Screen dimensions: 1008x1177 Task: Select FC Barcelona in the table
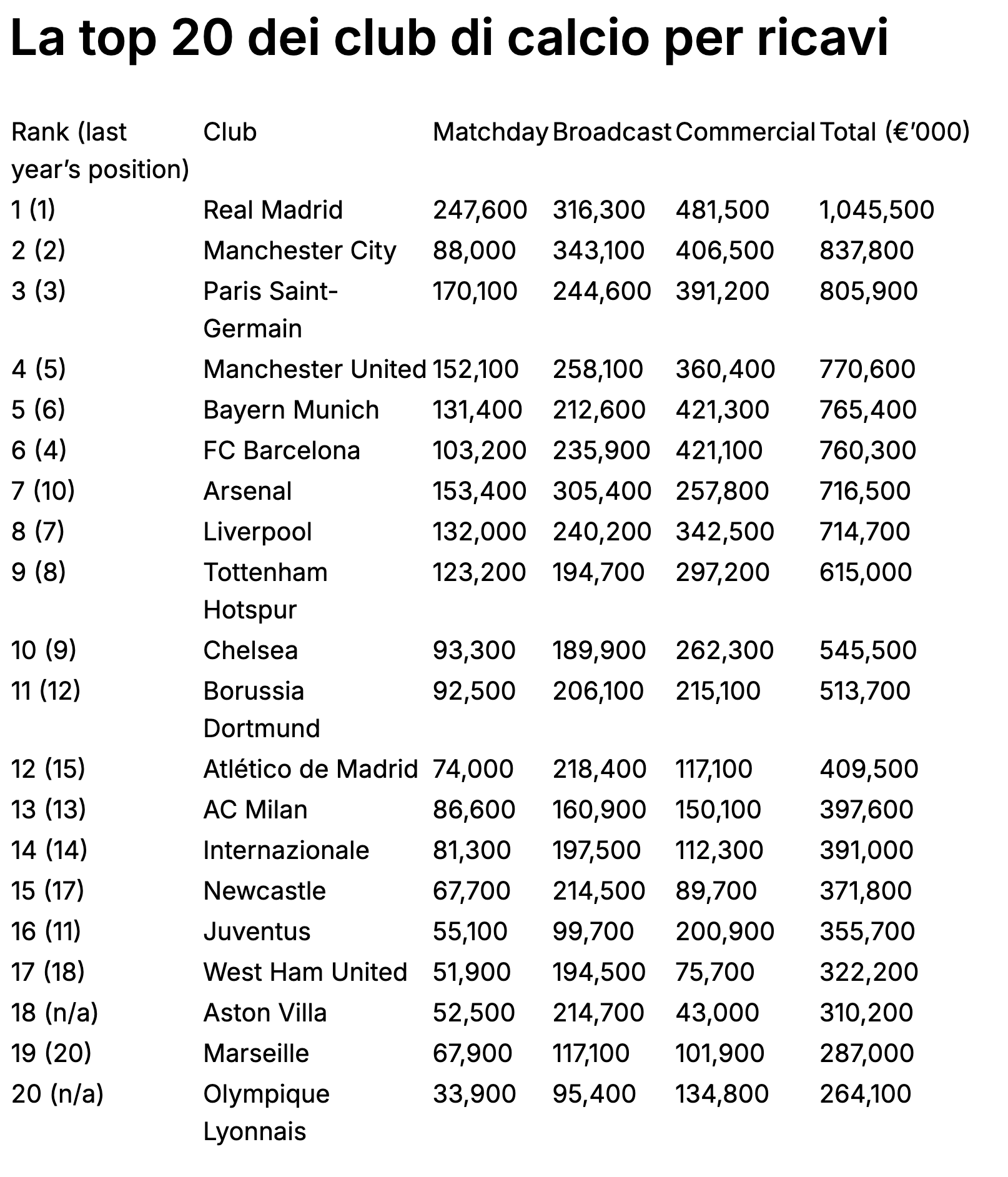(x=282, y=450)
